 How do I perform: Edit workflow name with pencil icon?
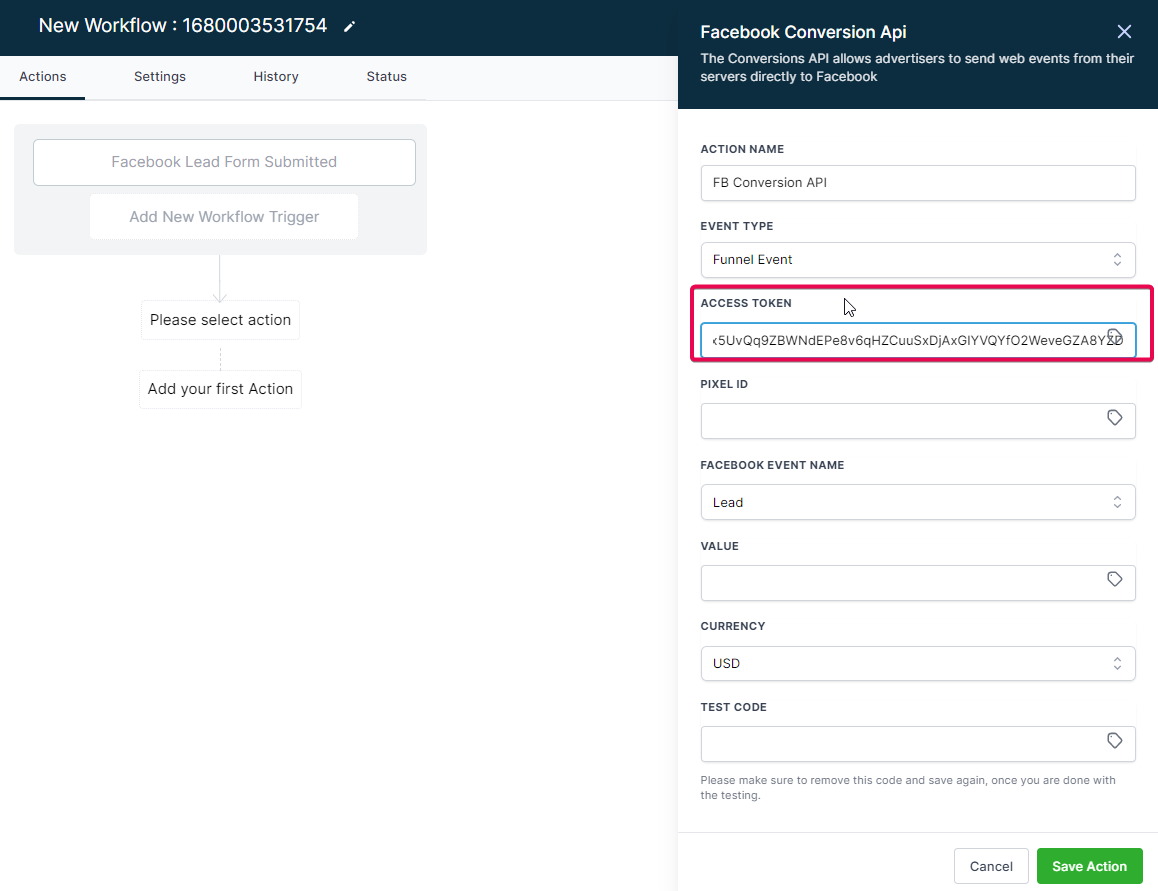coord(349,27)
